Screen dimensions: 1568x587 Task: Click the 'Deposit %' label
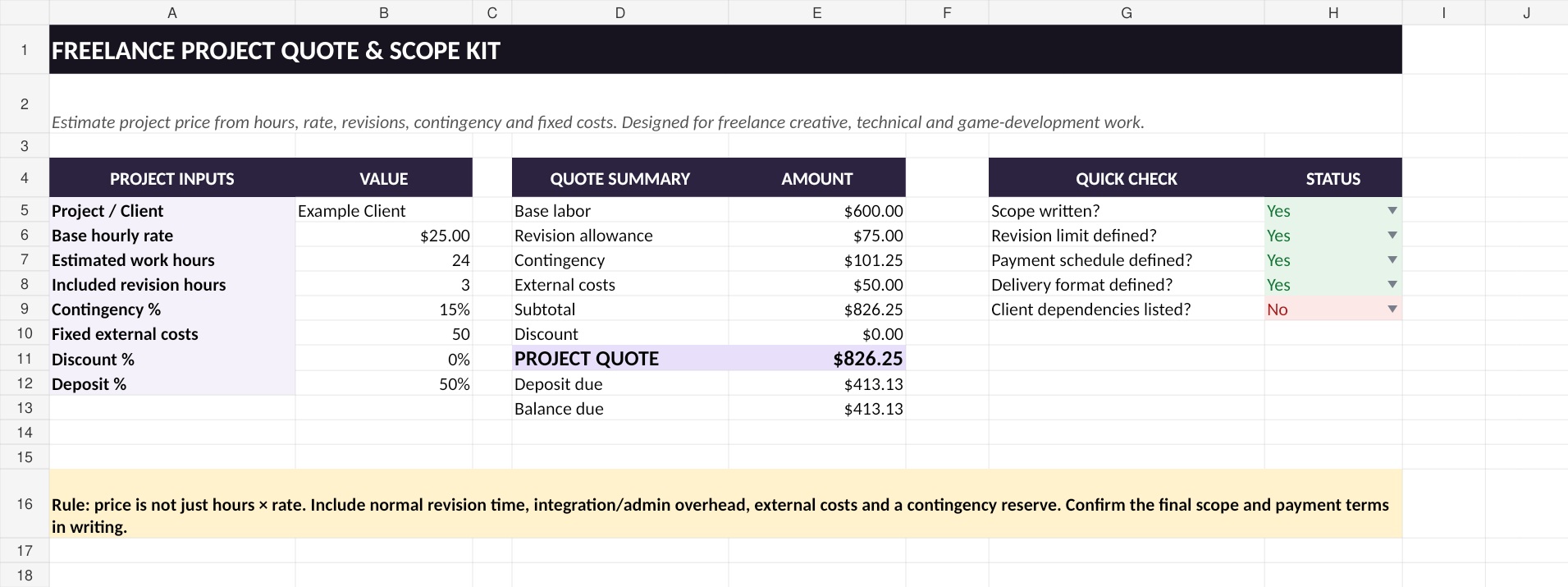[89, 384]
